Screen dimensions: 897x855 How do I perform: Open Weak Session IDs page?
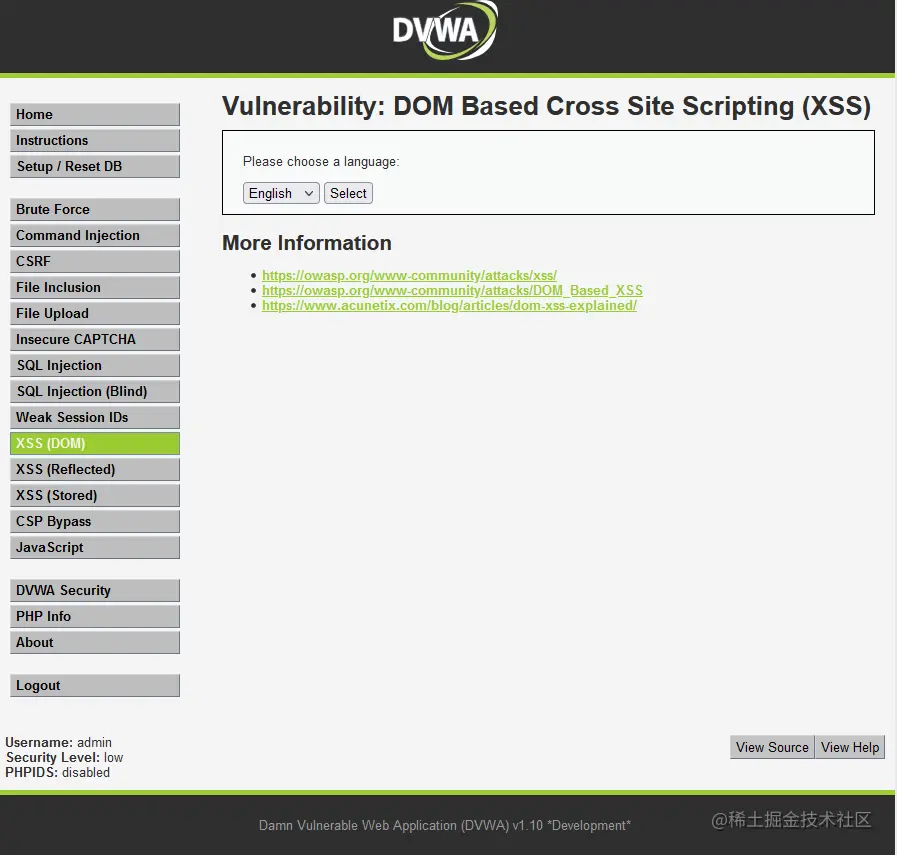pos(95,417)
